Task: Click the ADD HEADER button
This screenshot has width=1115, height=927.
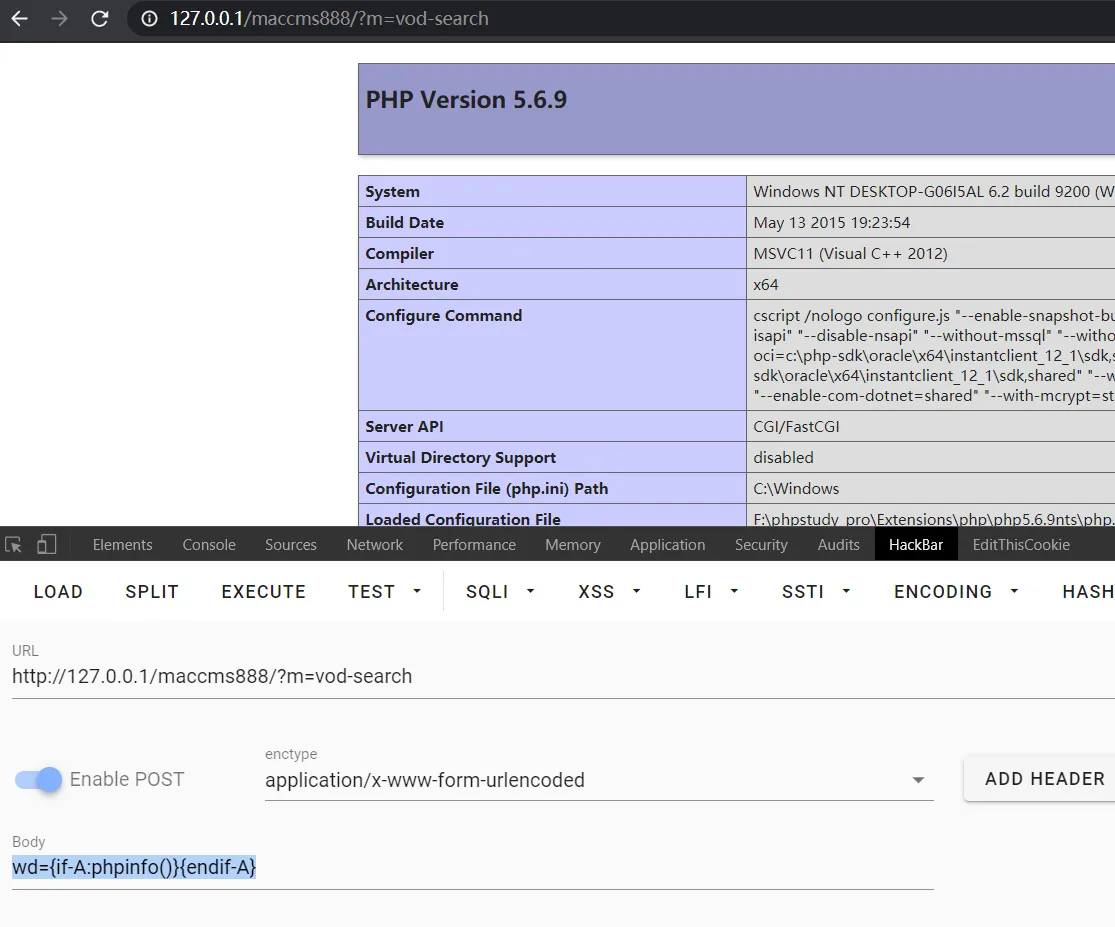Action: click(1044, 779)
